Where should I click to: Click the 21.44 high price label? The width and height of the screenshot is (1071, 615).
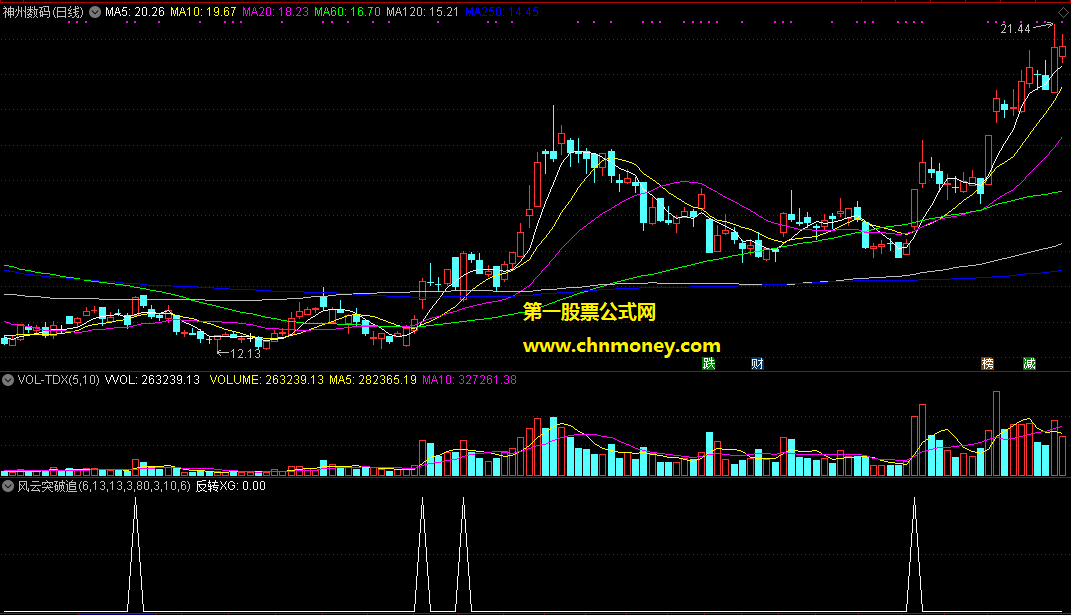1015,29
